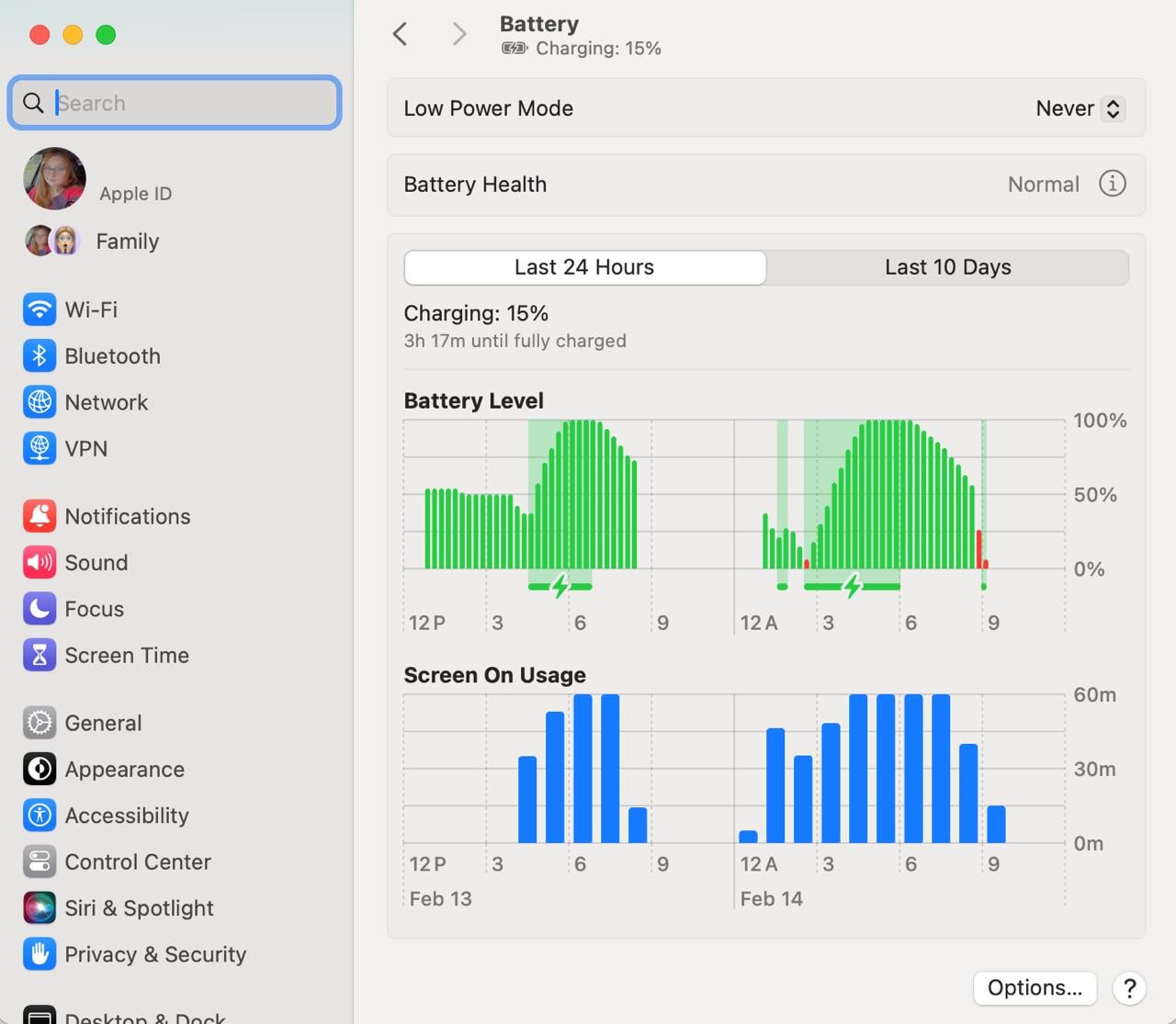Image resolution: width=1176 pixels, height=1024 pixels.
Task: Open the Apple ID profile picture
Action: pos(55,178)
